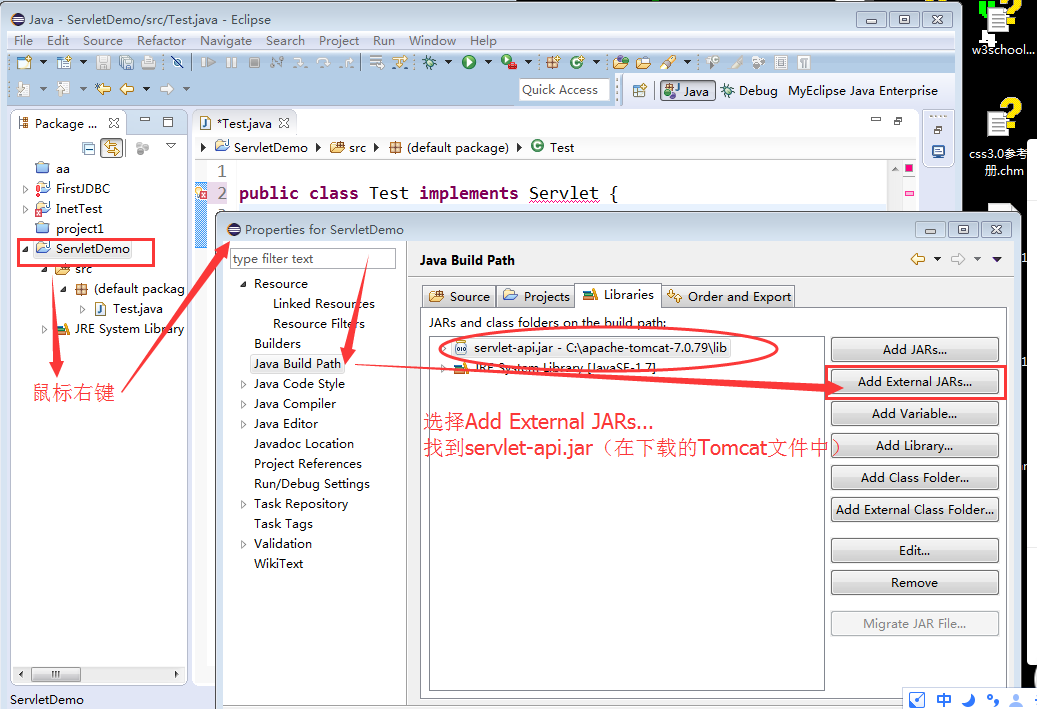This screenshot has height=709, width=1037.
Task: Click Add External Class Folder... button
Action: 915,509
